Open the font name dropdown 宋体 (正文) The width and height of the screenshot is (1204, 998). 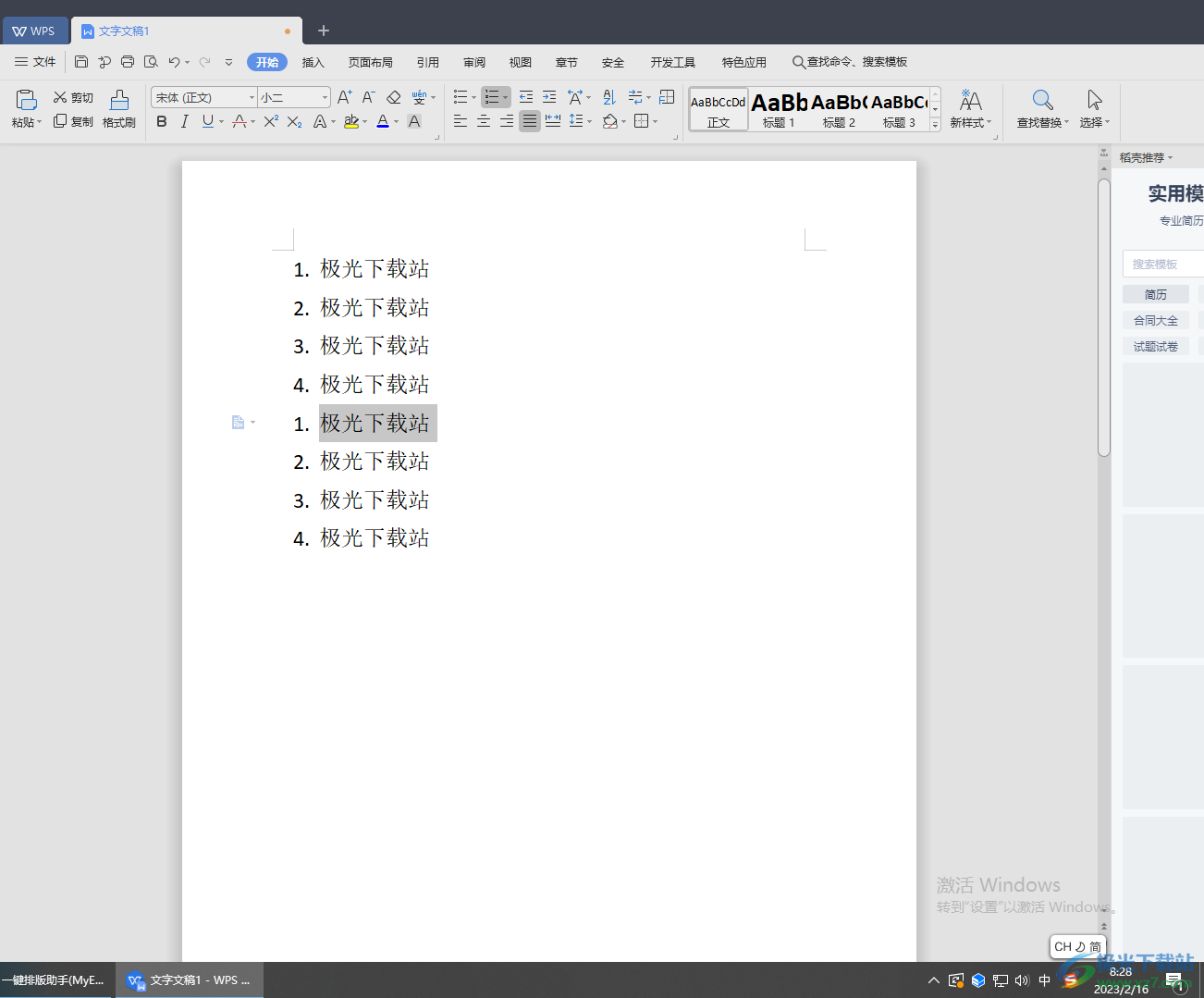[x=252, y=97]
